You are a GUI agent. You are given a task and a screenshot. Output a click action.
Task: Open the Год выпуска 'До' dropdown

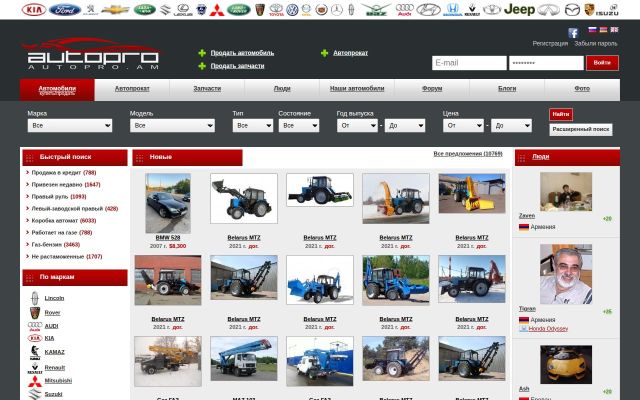pos(404,125)
